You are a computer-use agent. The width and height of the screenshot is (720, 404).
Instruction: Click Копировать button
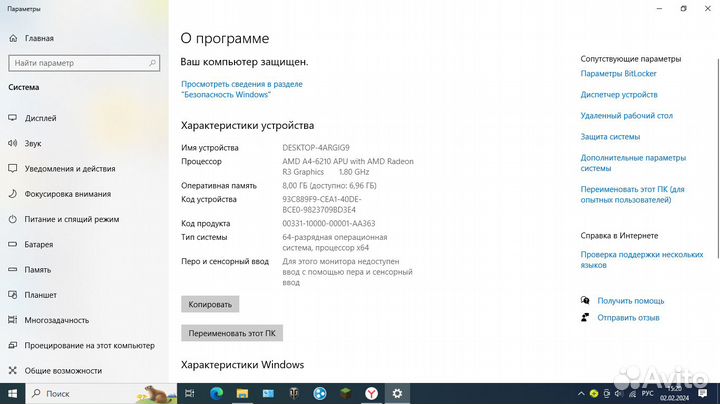tap(210, 304)
